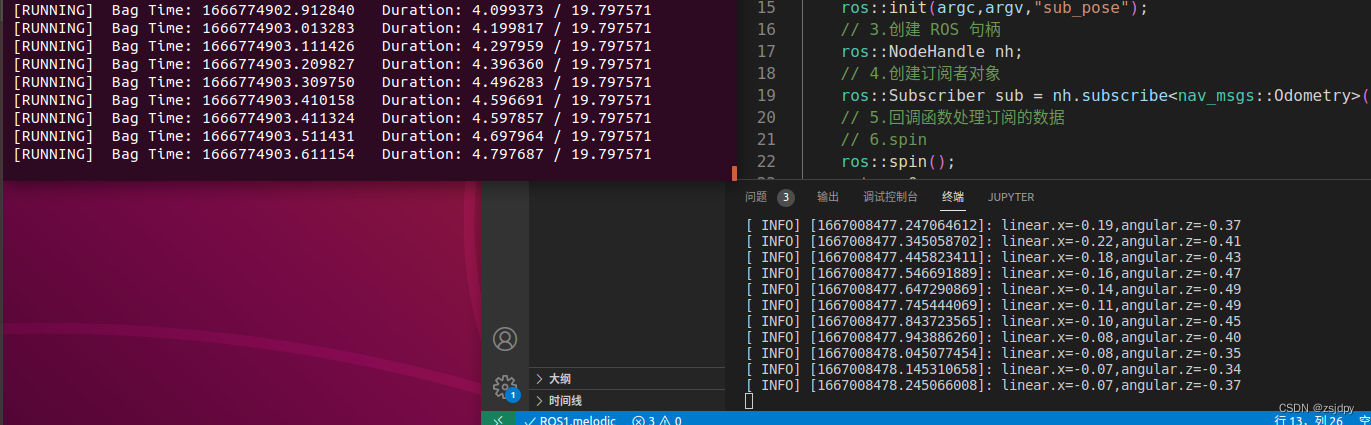The image size is (1371, 425).
Task: Expand the 时间线 timeline section
Action: point(627,401)
